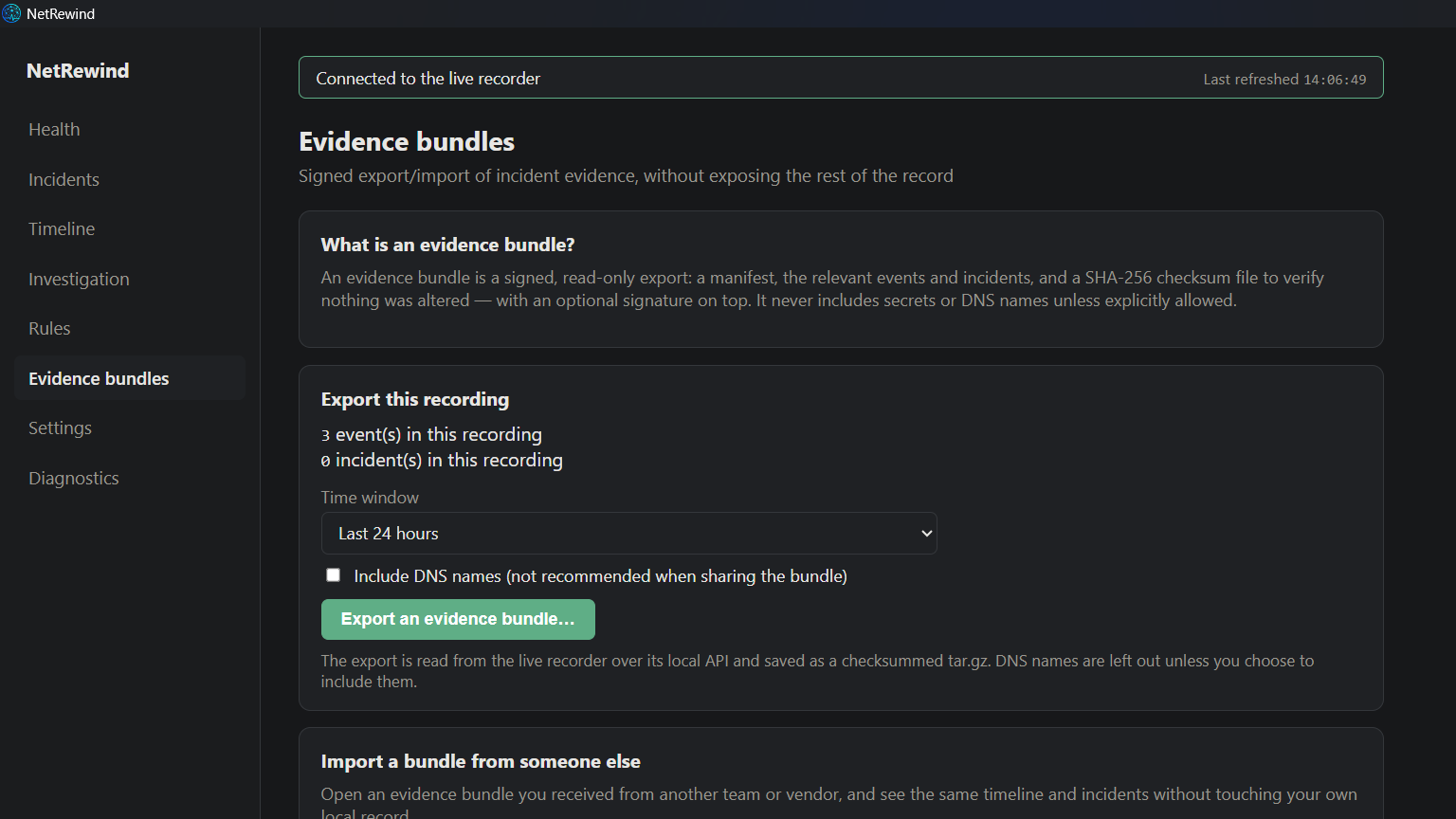The height and width of the screenshot is (819, 1456).
Task: Click the Export this recording heading
Action: [x=415, y=399]
